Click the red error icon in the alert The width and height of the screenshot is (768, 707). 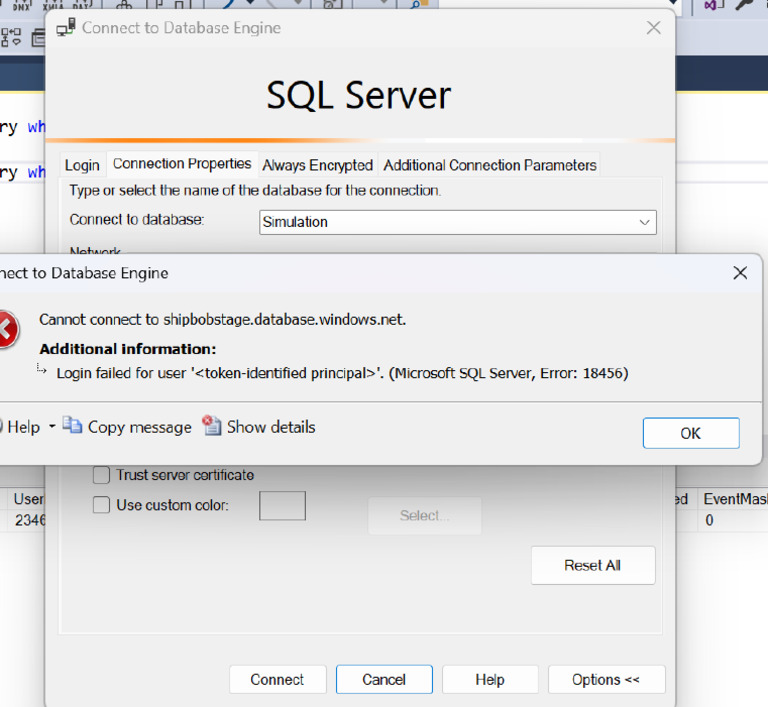point(6,330)
